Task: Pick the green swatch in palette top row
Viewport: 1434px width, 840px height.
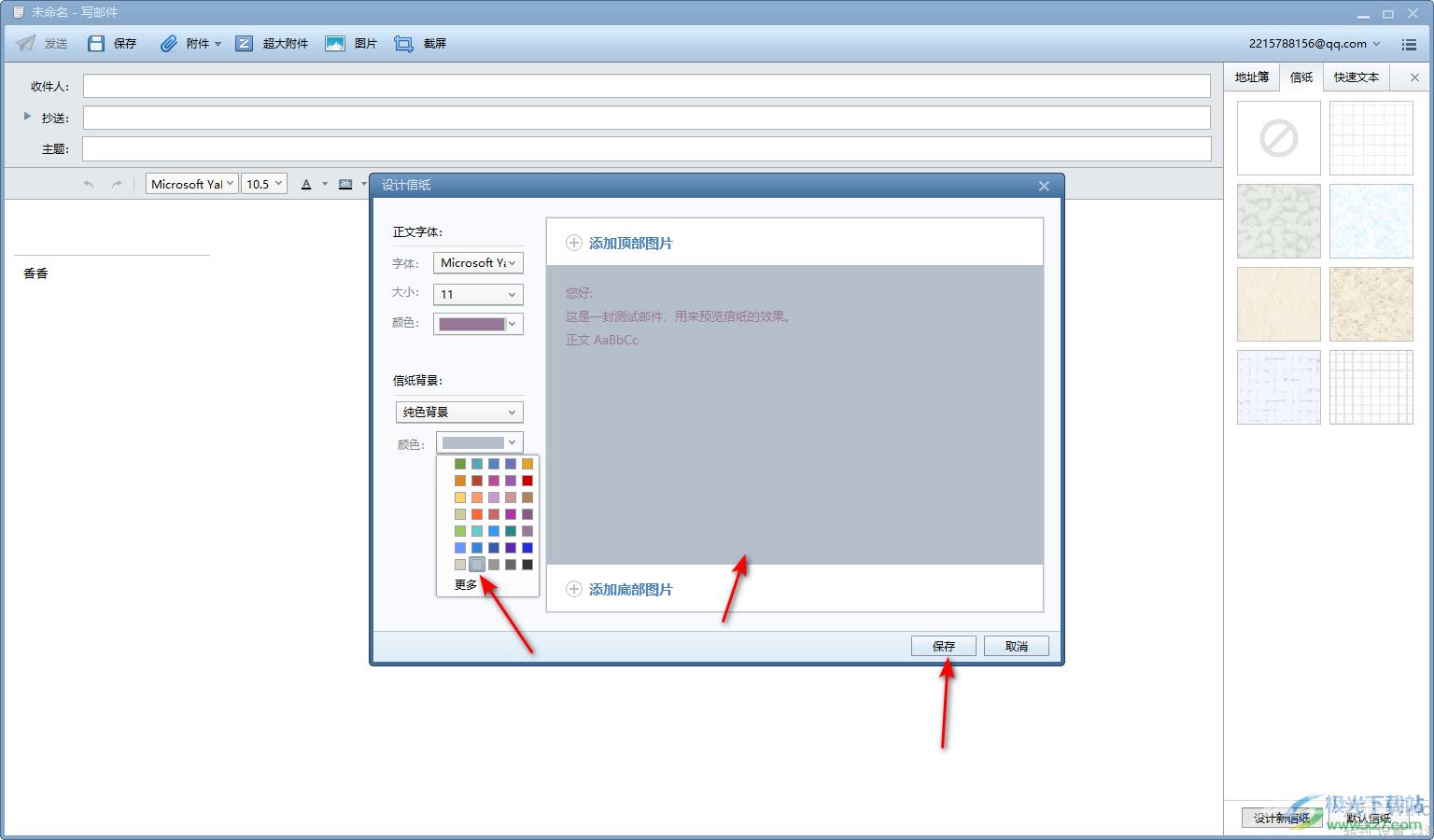Action: (460, 464)
